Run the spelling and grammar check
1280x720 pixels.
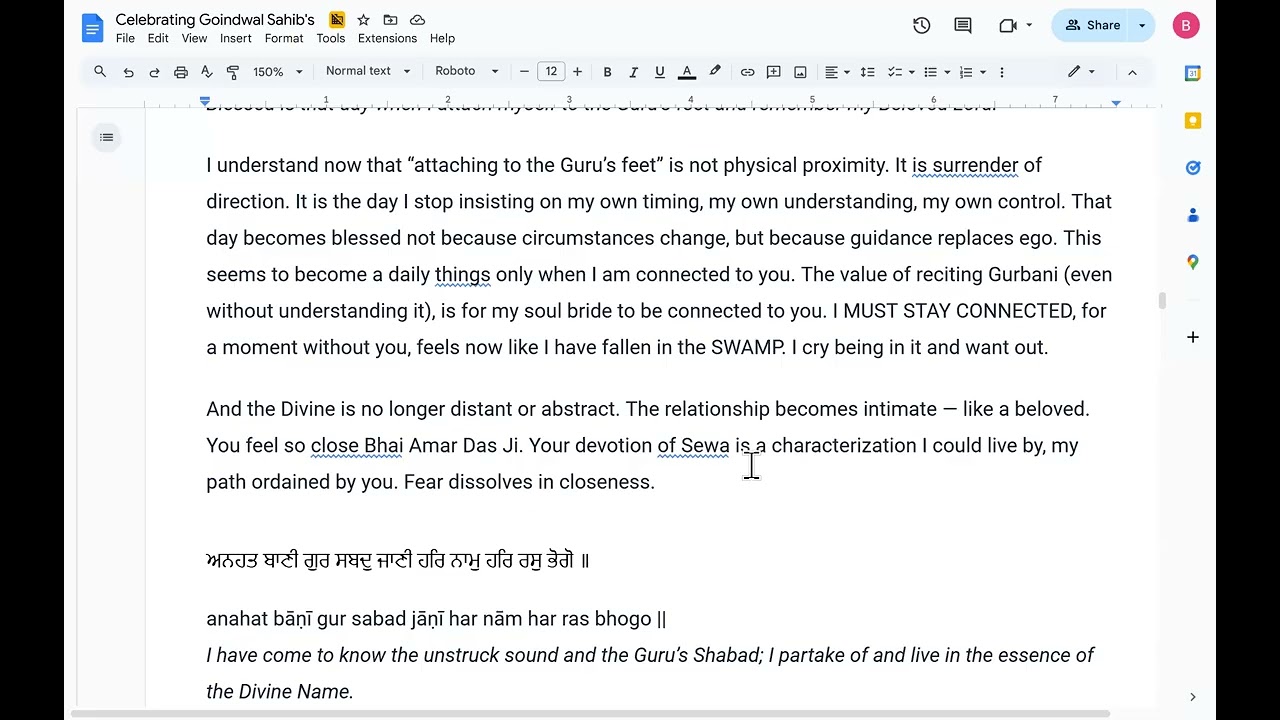[207, 72]
